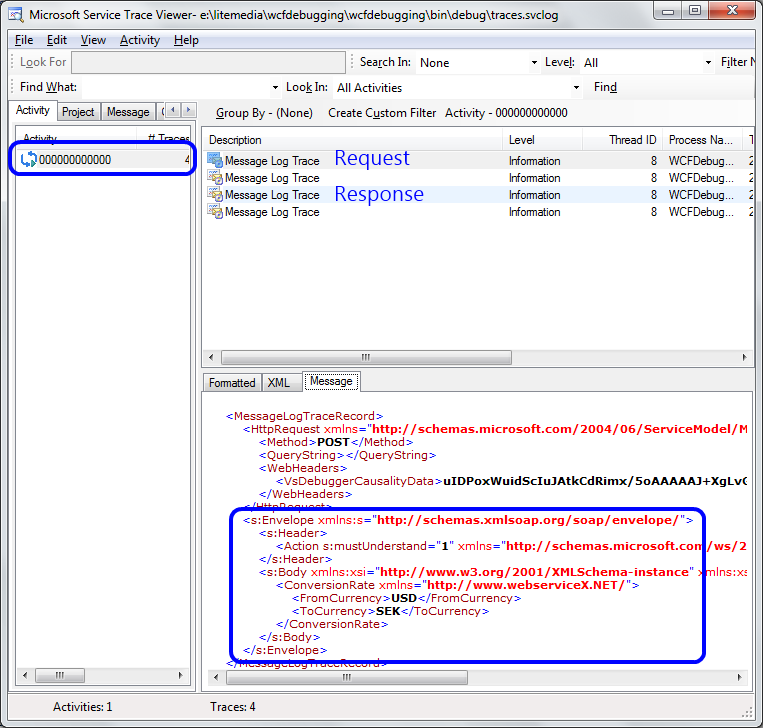Sort by the Level column header
The height and width of the screenshot is (728, 763).
click(542, 140)
